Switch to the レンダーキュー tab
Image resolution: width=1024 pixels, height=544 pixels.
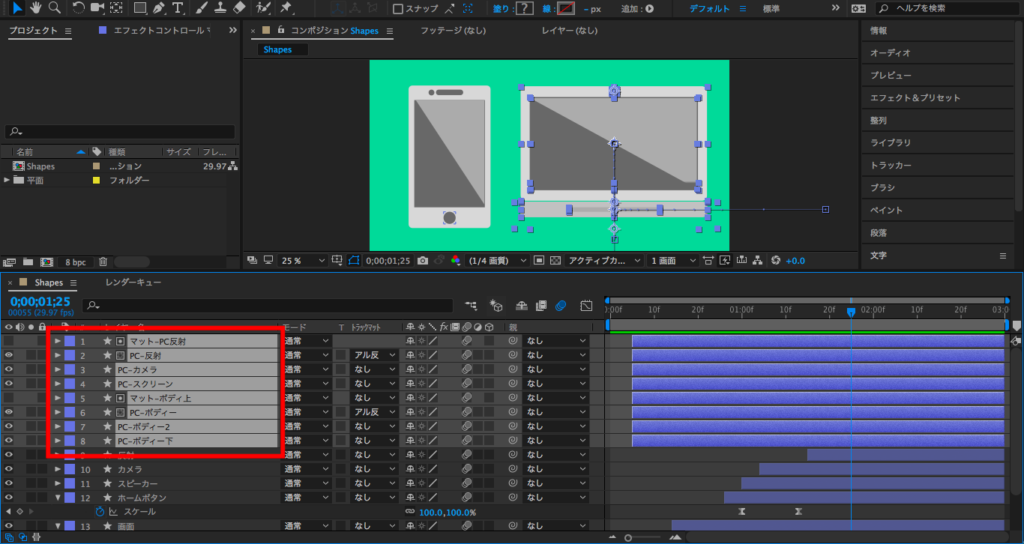pyautogui.click(x=133, y=283)
